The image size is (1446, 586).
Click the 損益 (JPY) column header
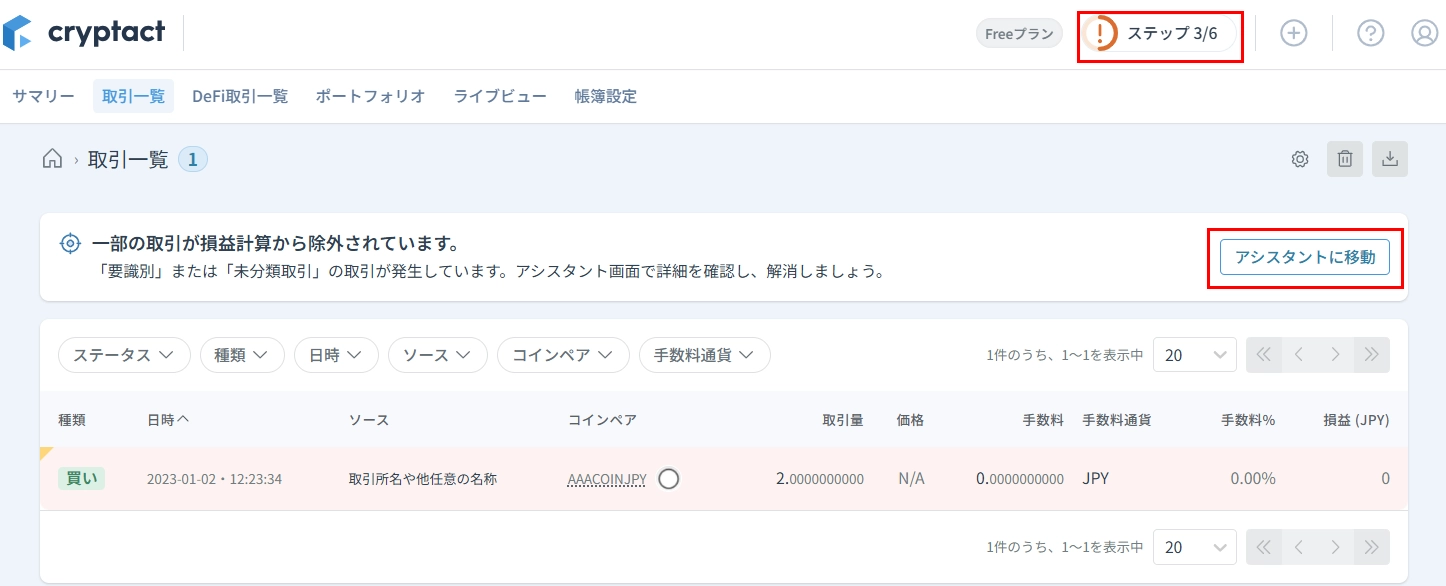coord(1356,420)
